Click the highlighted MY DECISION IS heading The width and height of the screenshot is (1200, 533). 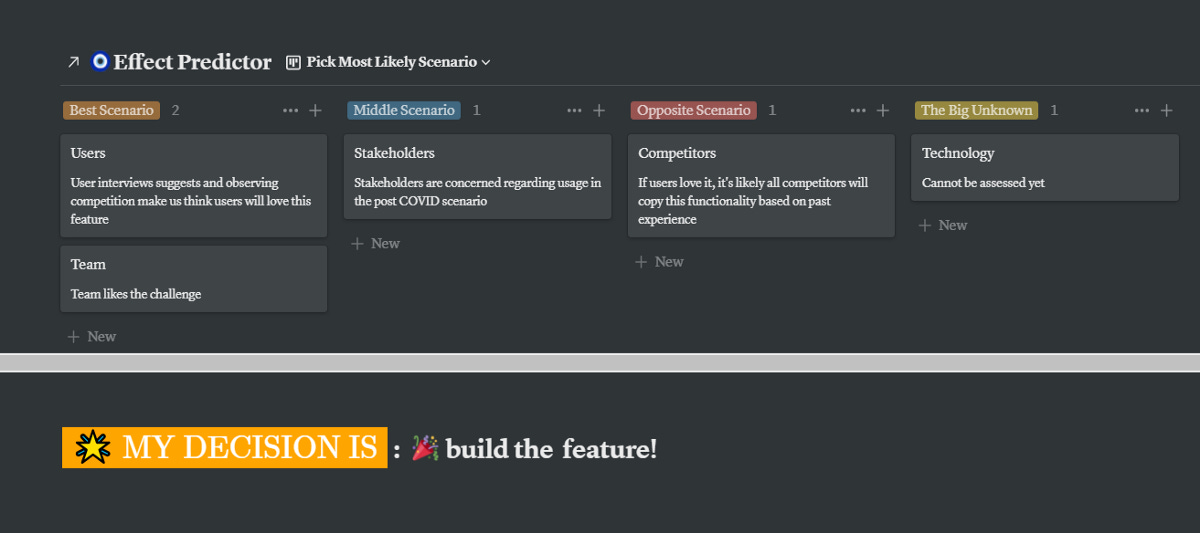tap(225, 448)
